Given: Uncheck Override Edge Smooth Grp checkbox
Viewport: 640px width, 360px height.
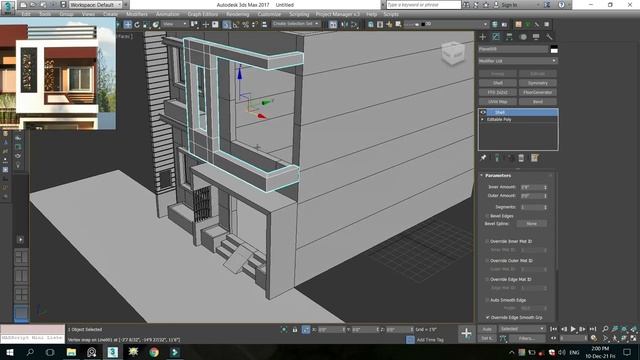Looking at the screenshot, I should click(487, 317).
